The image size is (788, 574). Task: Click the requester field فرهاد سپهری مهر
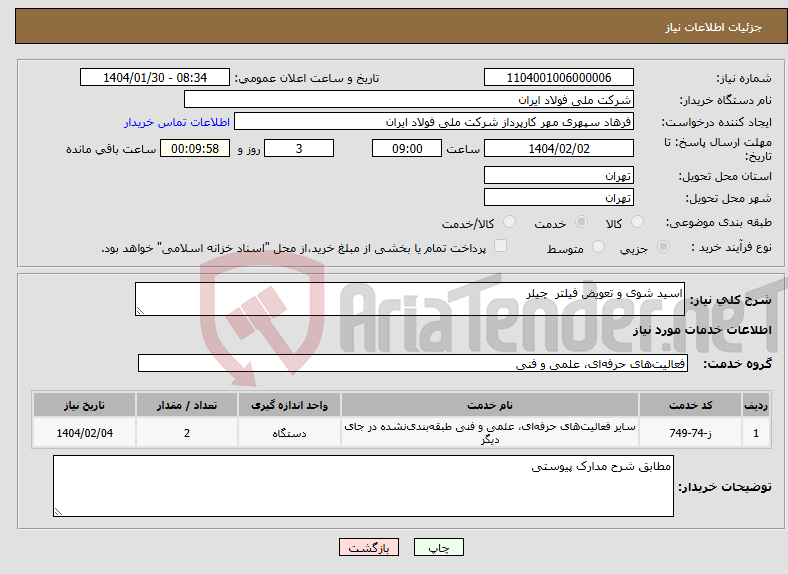click(x=434, y=122)
